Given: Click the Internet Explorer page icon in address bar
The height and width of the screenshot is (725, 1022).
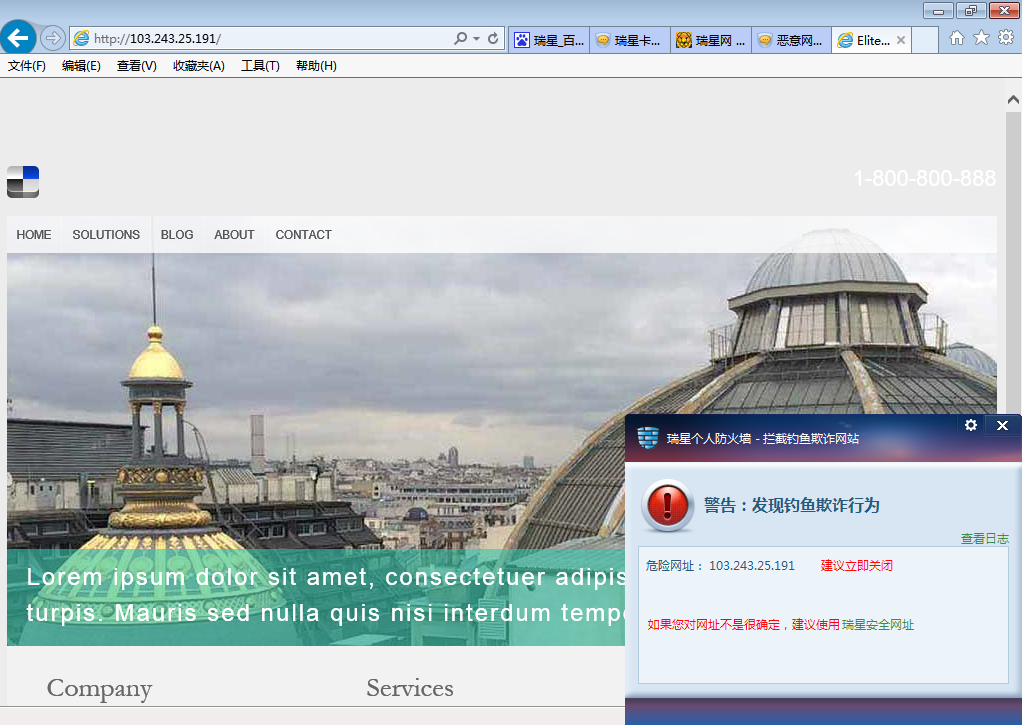Looking at the screenshot, I should [81, 38].
